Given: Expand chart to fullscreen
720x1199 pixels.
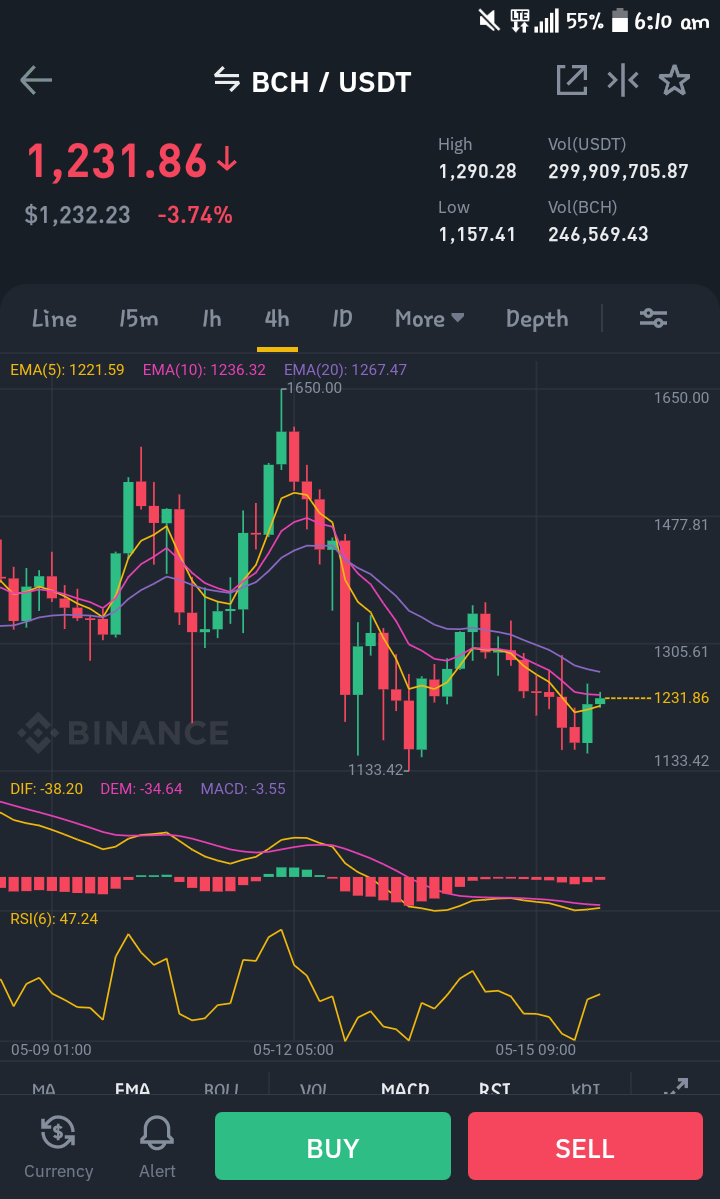Looking at the screenshot, I should [676, 1087].
